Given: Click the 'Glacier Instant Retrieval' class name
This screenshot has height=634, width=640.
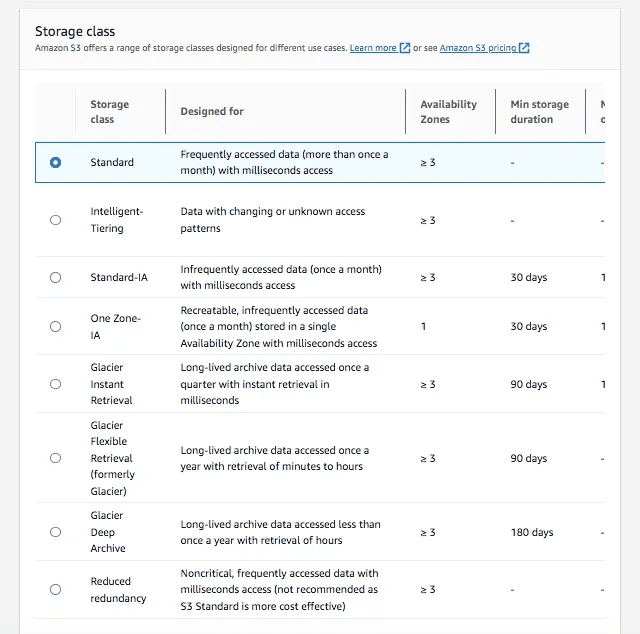Looking at the screenshot, I should tap(111, 384).
